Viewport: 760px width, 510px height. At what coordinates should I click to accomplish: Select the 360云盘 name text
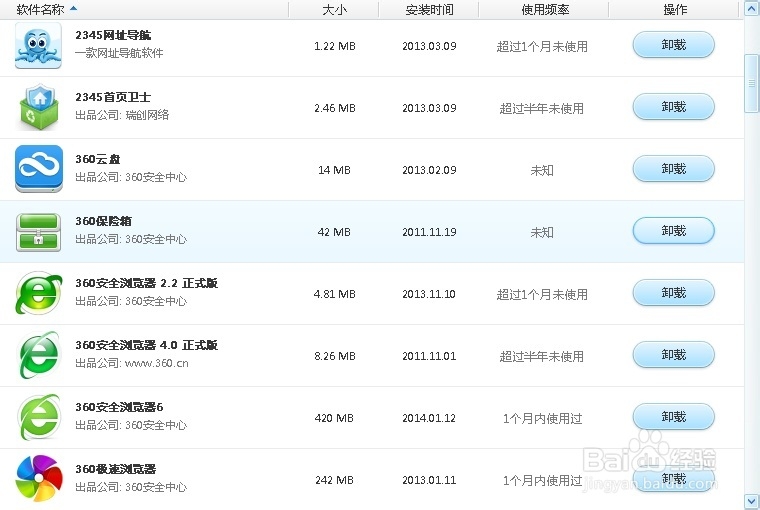click(x=97, y=159)
